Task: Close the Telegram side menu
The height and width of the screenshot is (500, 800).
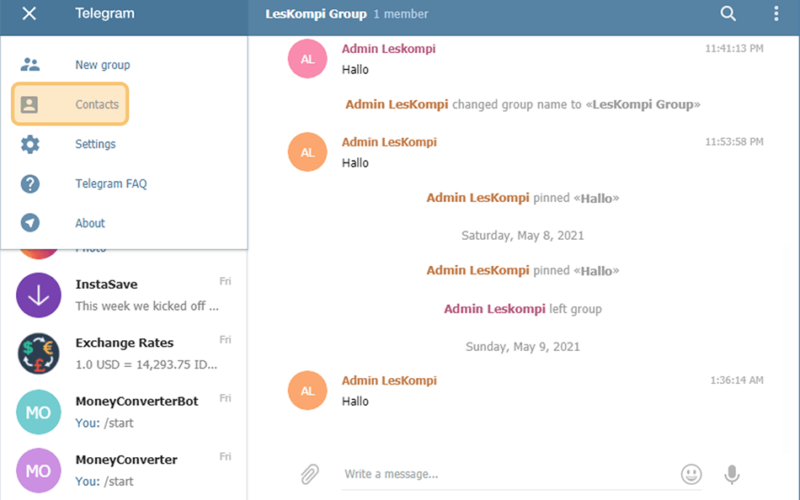Action: [29, 13]
